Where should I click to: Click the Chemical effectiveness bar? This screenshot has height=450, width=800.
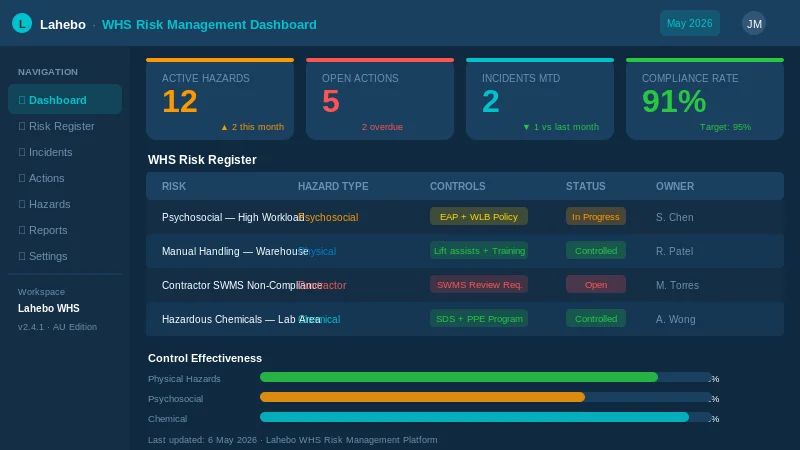[486, 417]
